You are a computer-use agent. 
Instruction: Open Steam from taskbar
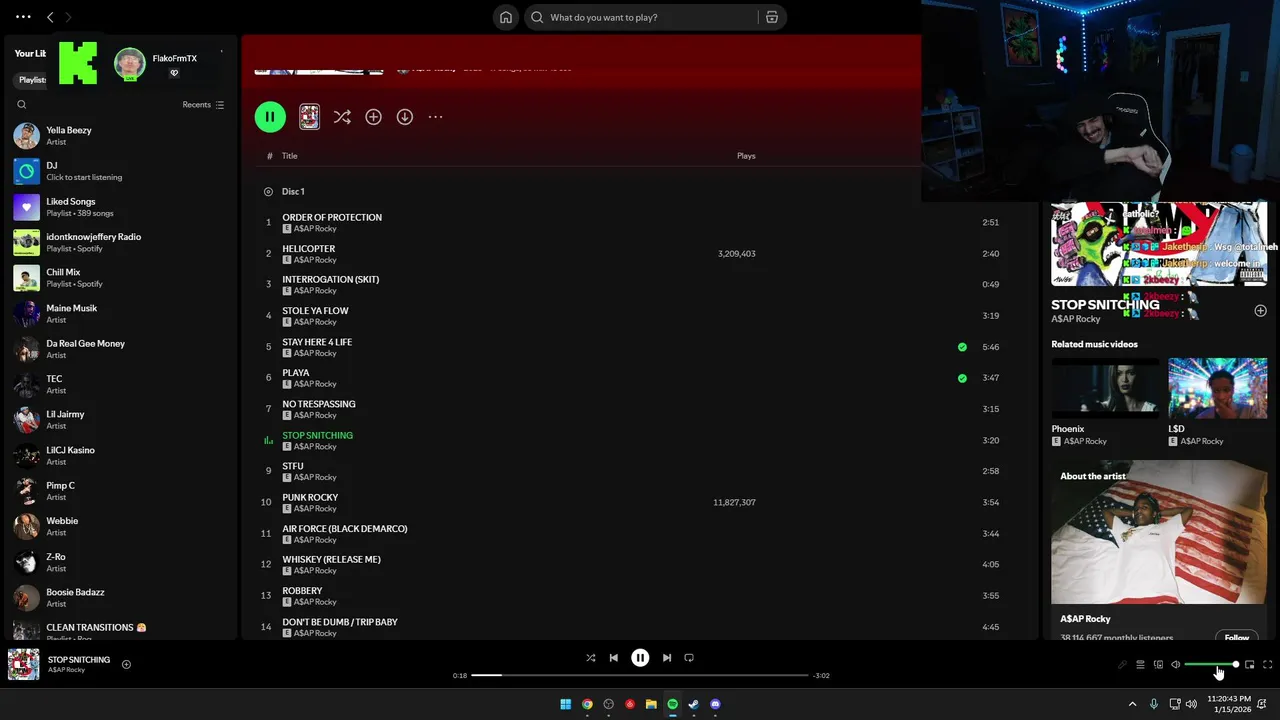(x=694, y=704)
